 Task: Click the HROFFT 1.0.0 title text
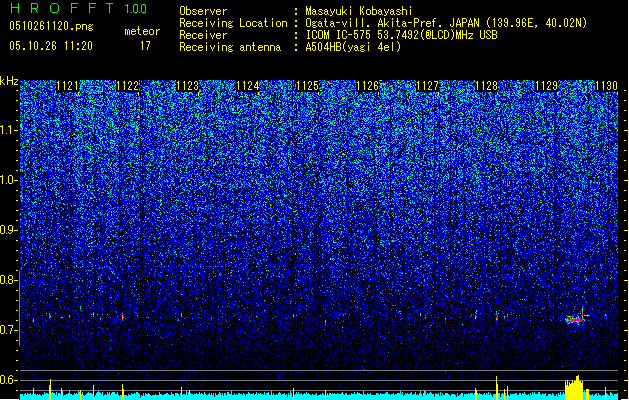79,8
